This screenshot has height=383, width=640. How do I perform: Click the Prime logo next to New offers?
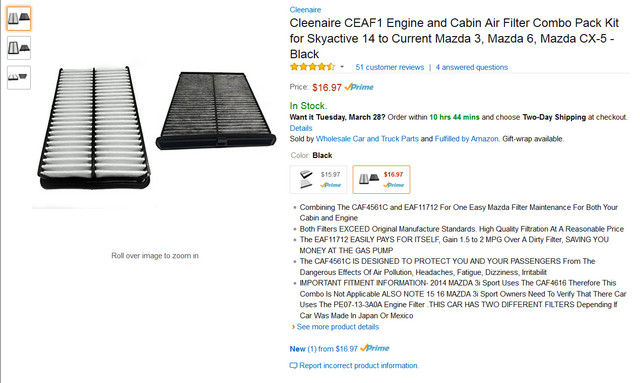[x=375, y=348]
